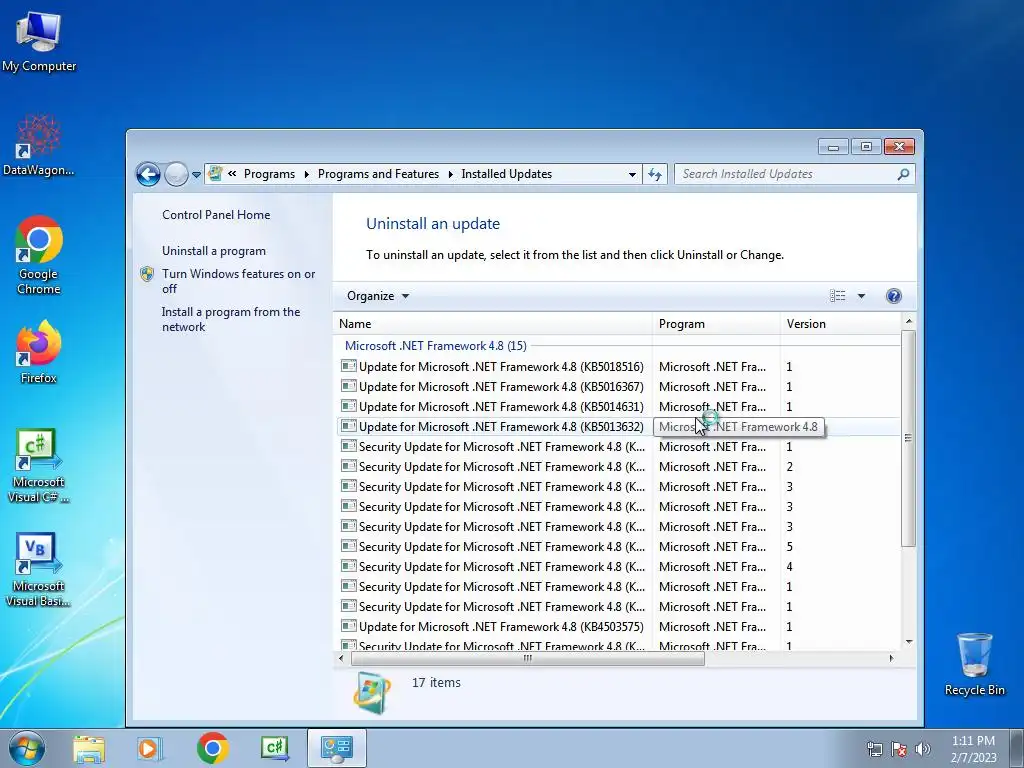
Task: Expand dropdown arrow after Programs and Features
Action: (x=450, y=174)
